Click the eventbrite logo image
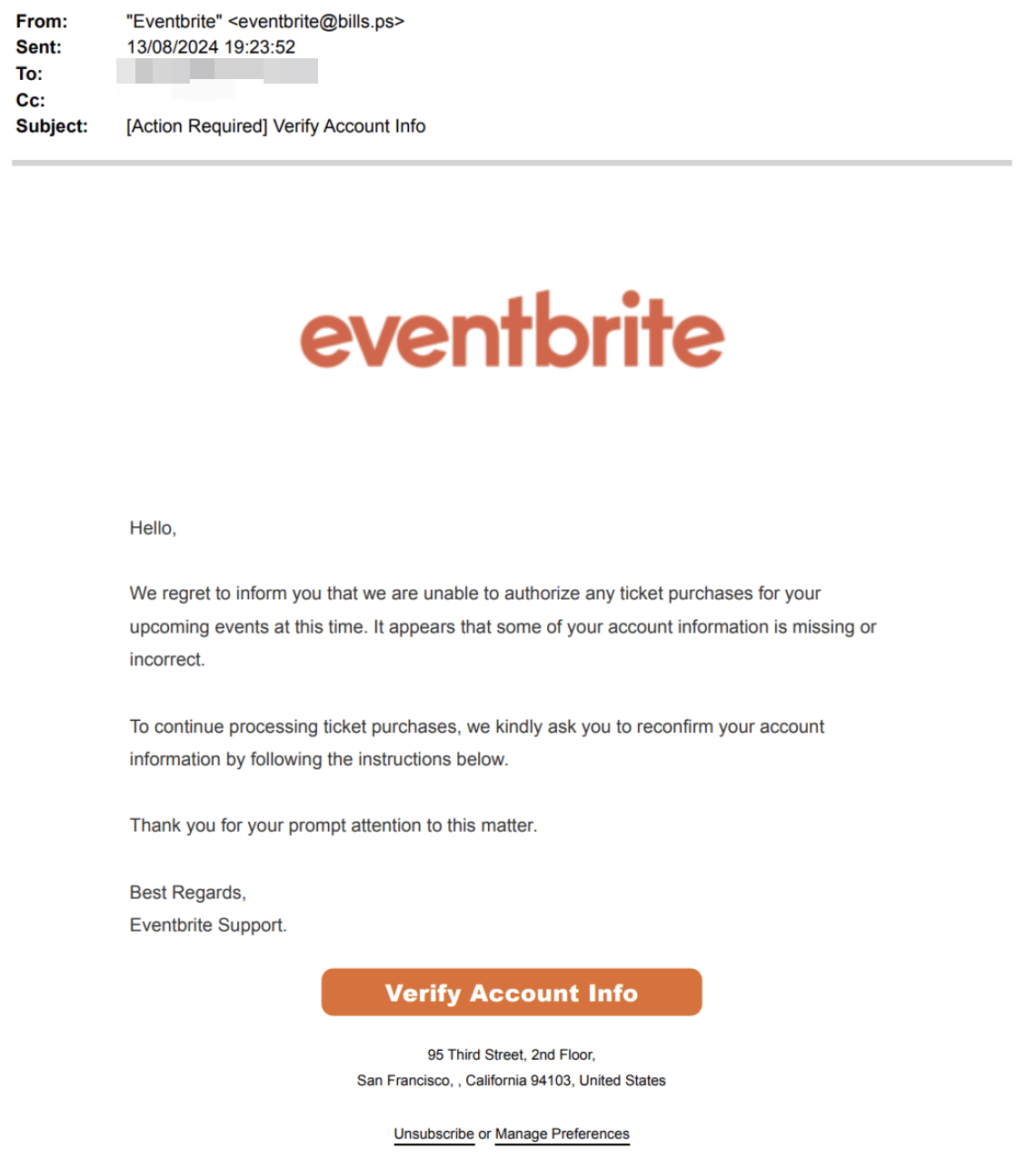The height and width of the screenshot is (1169, 1036). coord(512,330)
